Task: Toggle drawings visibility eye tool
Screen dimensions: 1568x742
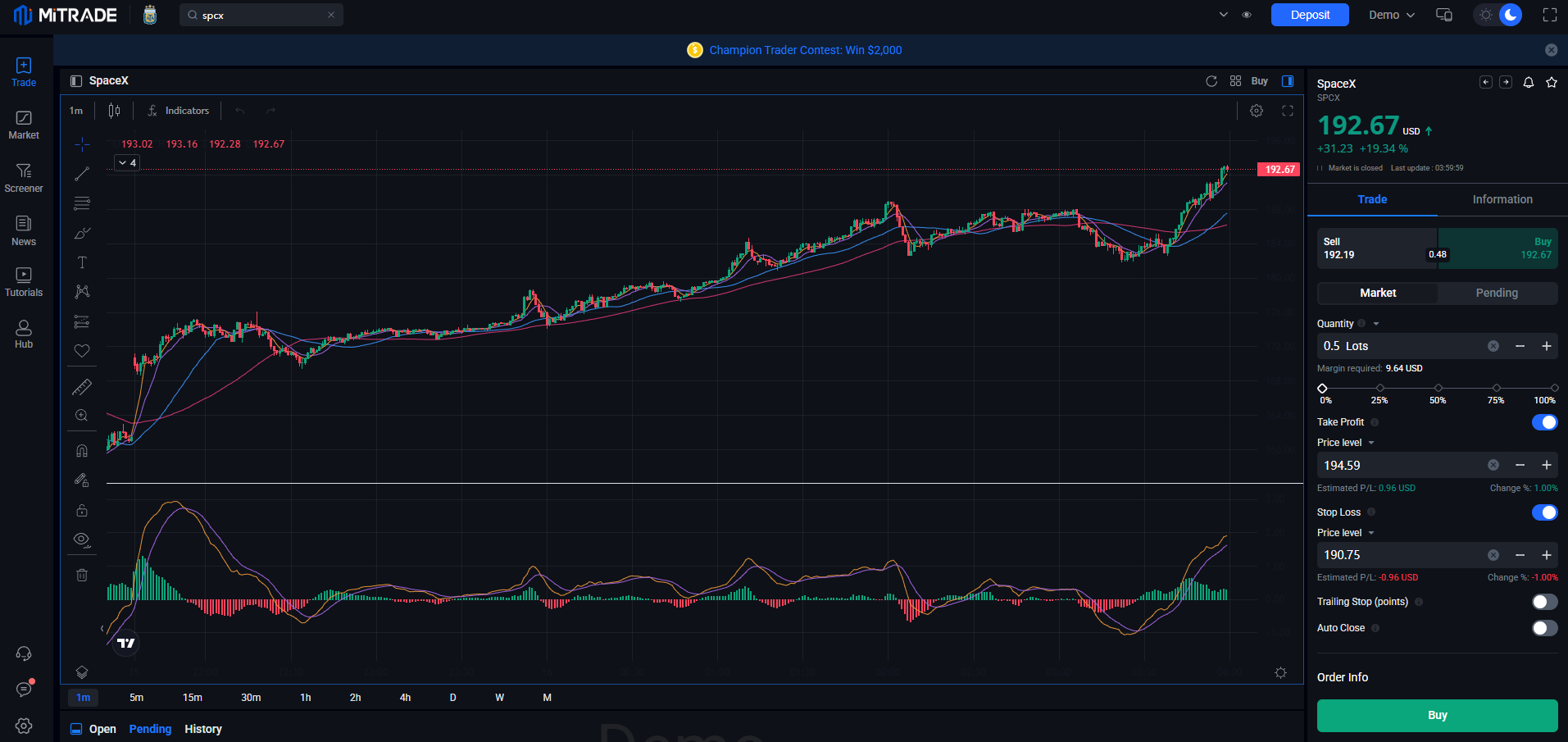Action: pyautogui.click(x=82, y=539)
